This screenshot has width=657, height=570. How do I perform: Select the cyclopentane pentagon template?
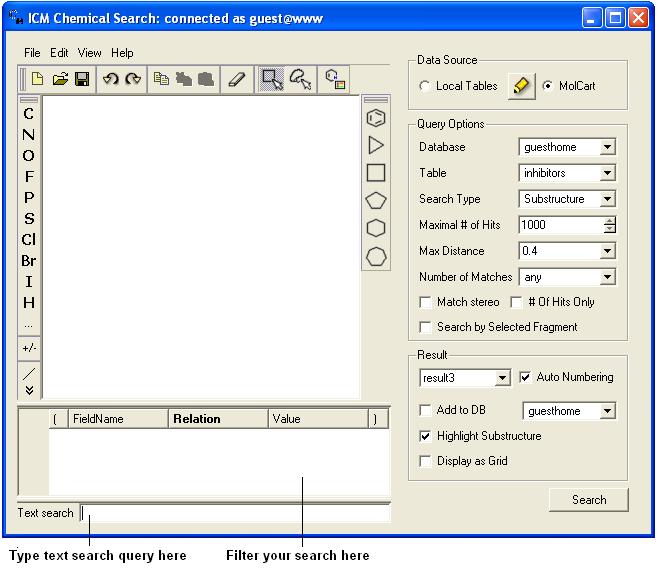(376, 200)
